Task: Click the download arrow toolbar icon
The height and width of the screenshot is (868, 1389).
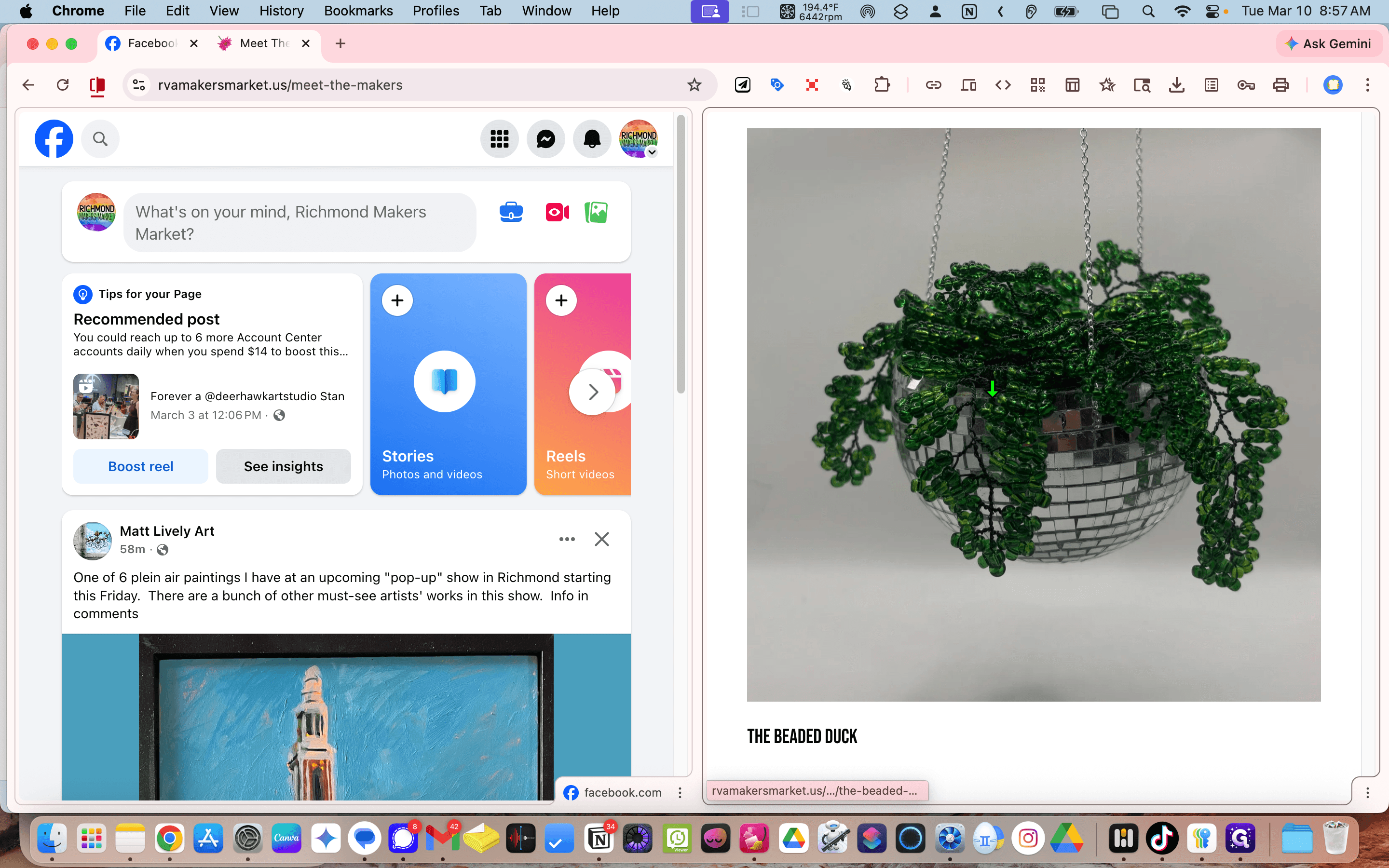Action: point(1177,85)
